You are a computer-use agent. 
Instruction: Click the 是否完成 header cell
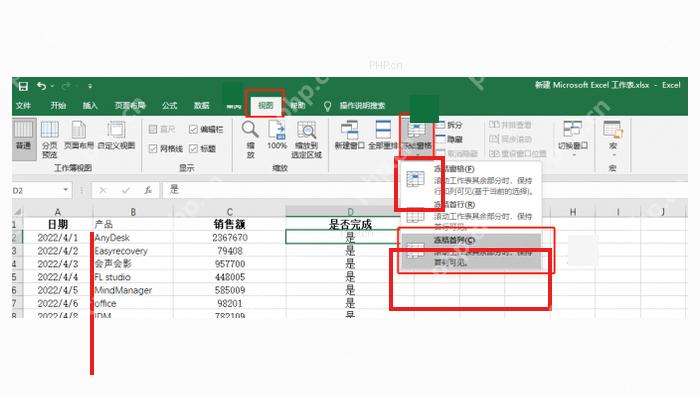pyautogui.click(x=350, y=224)
